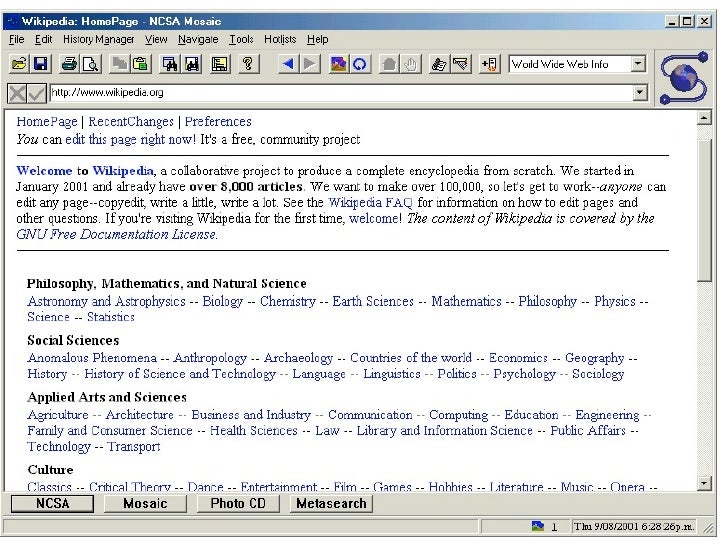Click the scrollbar down arrow
Screen dimensions: 728x546
click(x=704, y=484)
